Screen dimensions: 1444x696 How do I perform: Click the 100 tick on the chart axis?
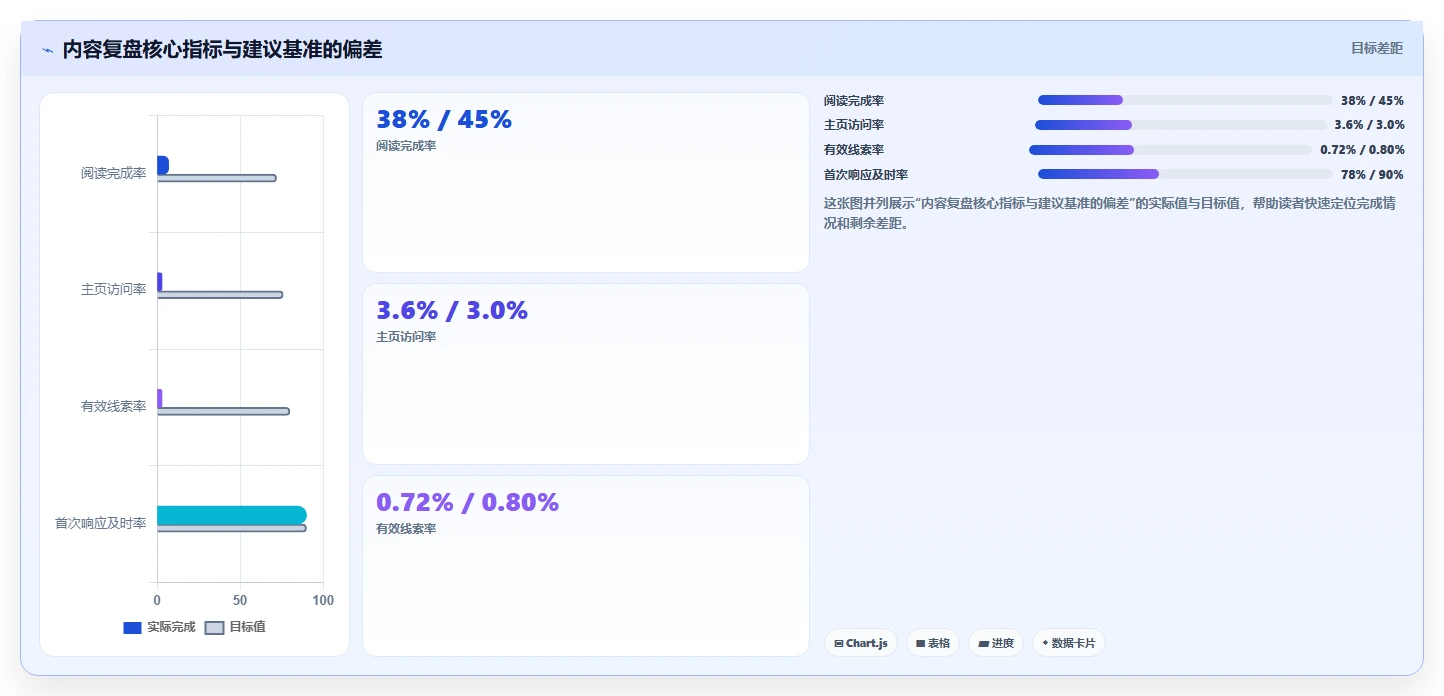point(323,600)
